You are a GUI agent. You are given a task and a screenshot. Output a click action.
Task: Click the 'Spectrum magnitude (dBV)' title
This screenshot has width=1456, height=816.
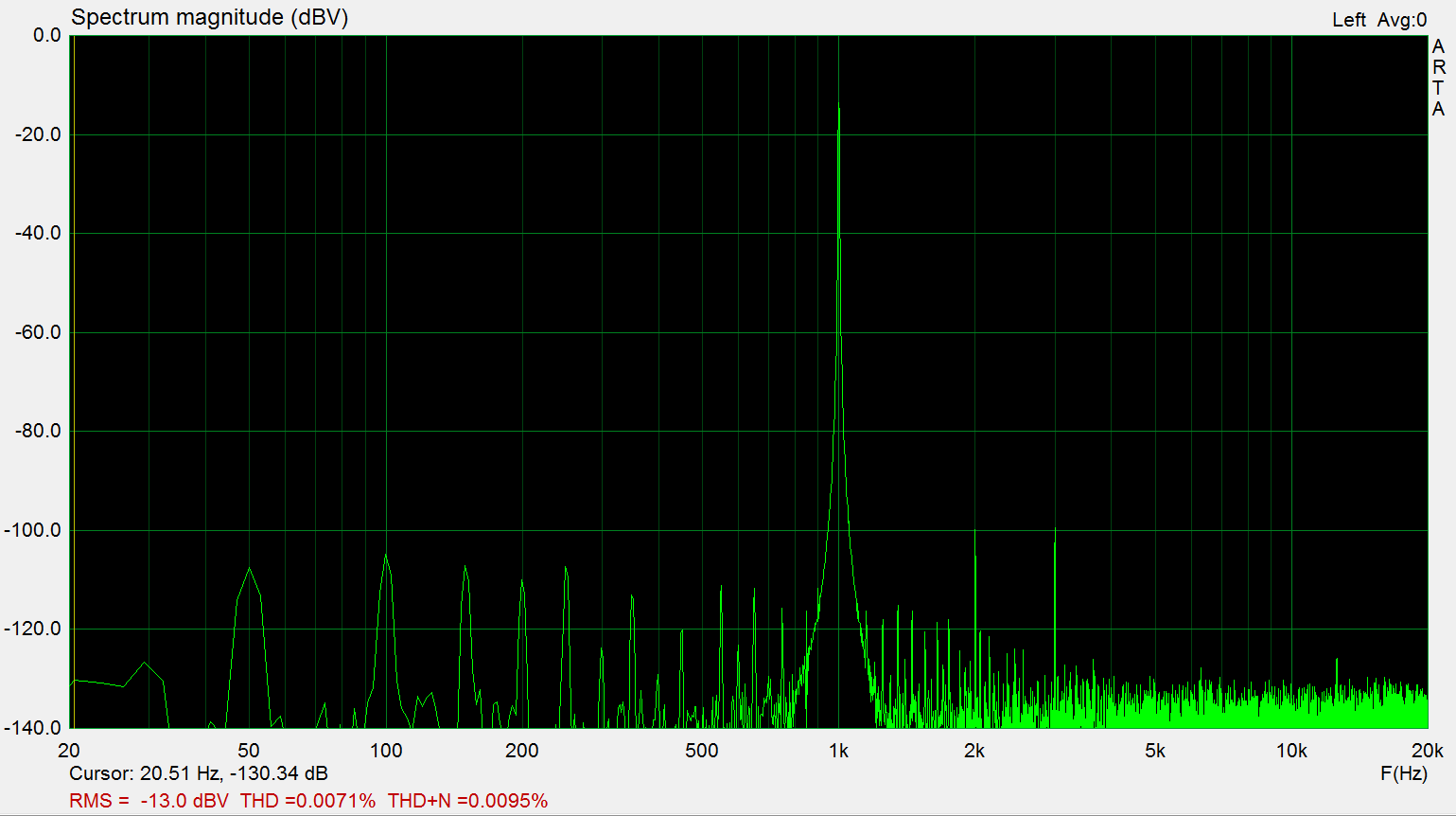click(209, 18)
